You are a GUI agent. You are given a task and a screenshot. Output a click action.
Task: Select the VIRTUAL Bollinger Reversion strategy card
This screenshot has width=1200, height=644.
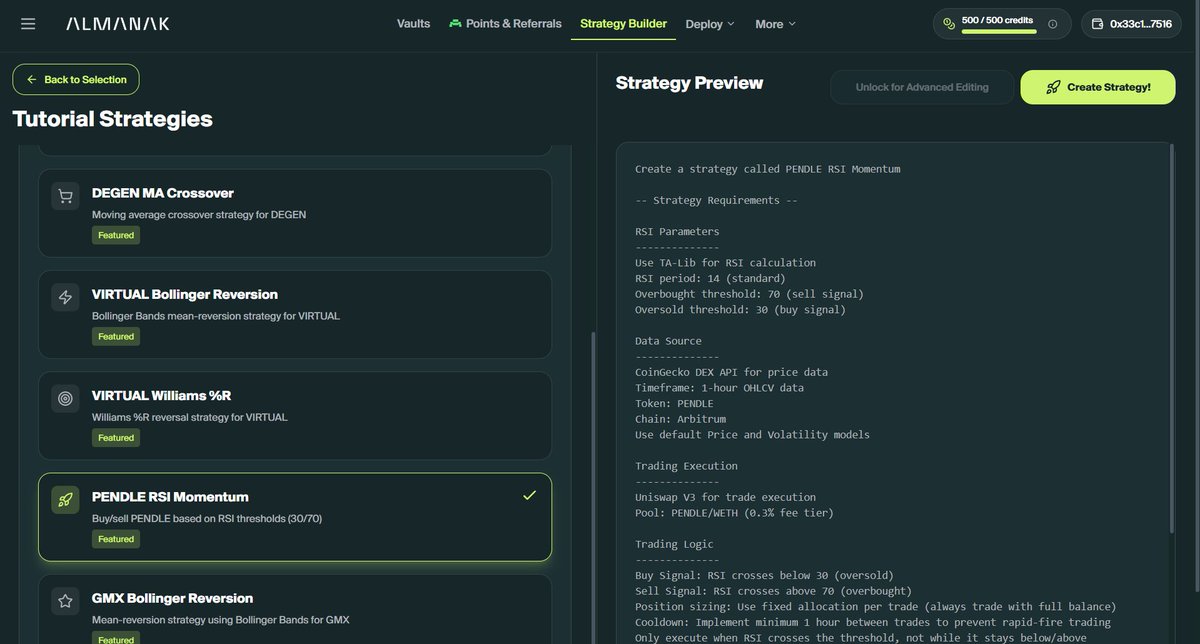295,314
